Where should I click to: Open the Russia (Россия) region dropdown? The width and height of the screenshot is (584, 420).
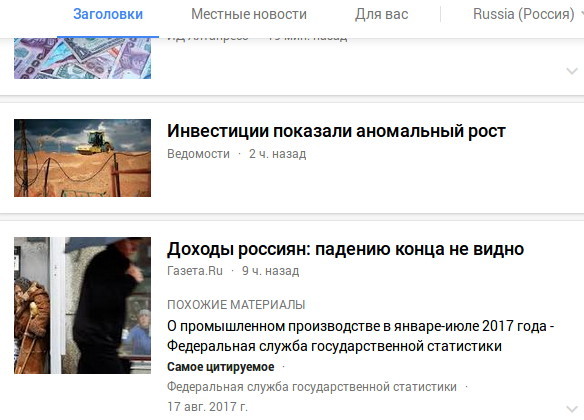526,15
